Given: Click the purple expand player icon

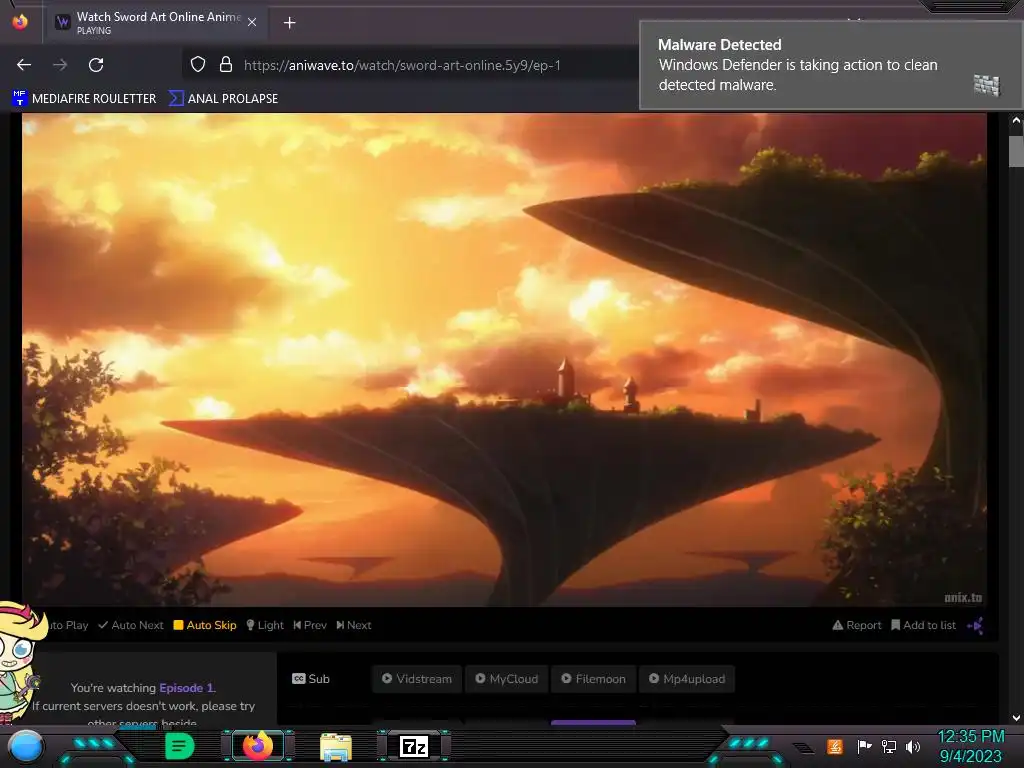Looking at the screenshot, I should point(975,626).
